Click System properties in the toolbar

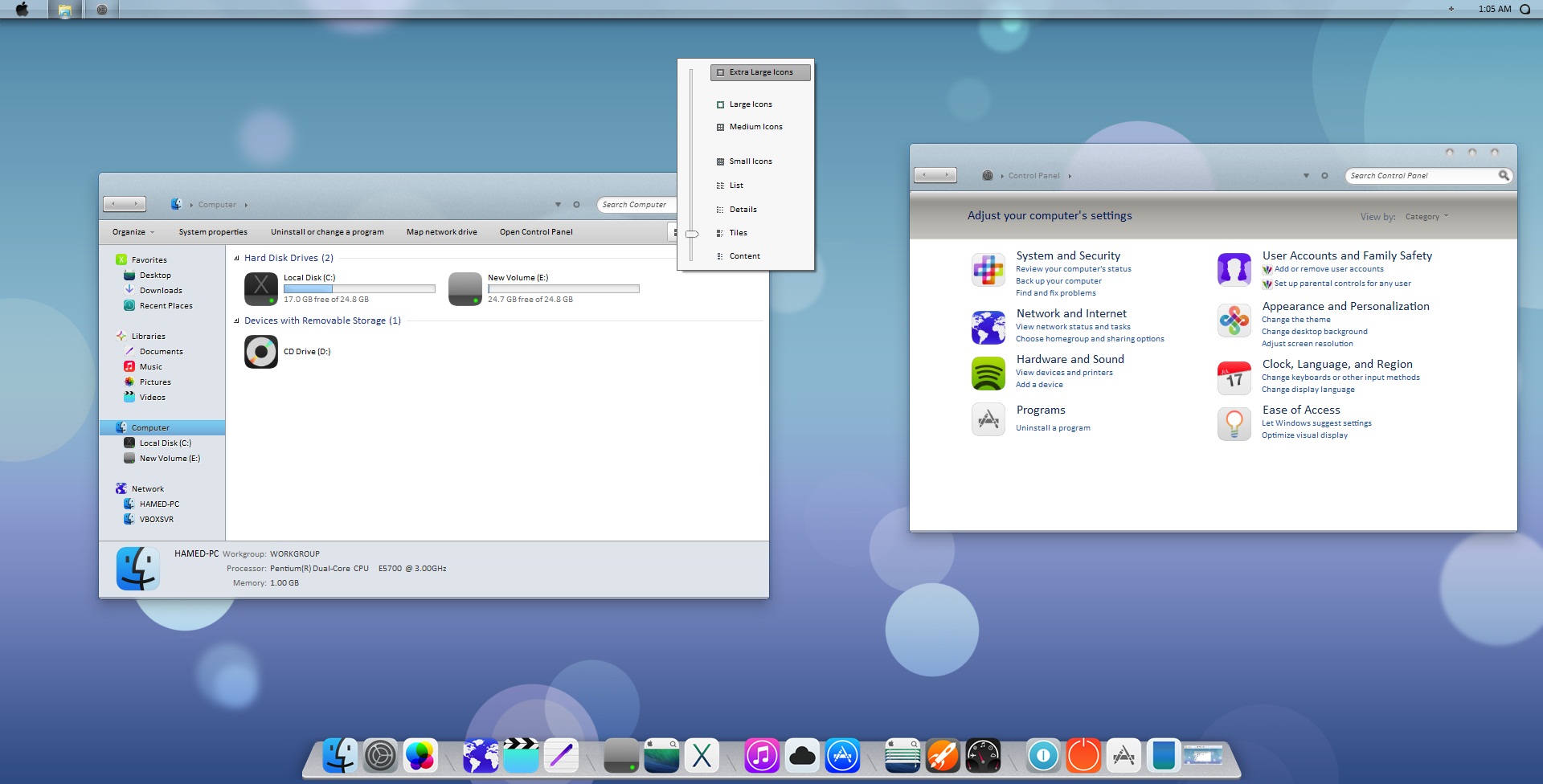point(213,232)
